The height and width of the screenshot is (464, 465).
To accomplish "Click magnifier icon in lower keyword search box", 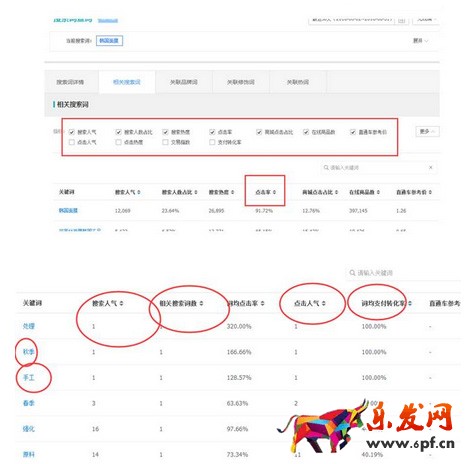I will tap(352, 273).
